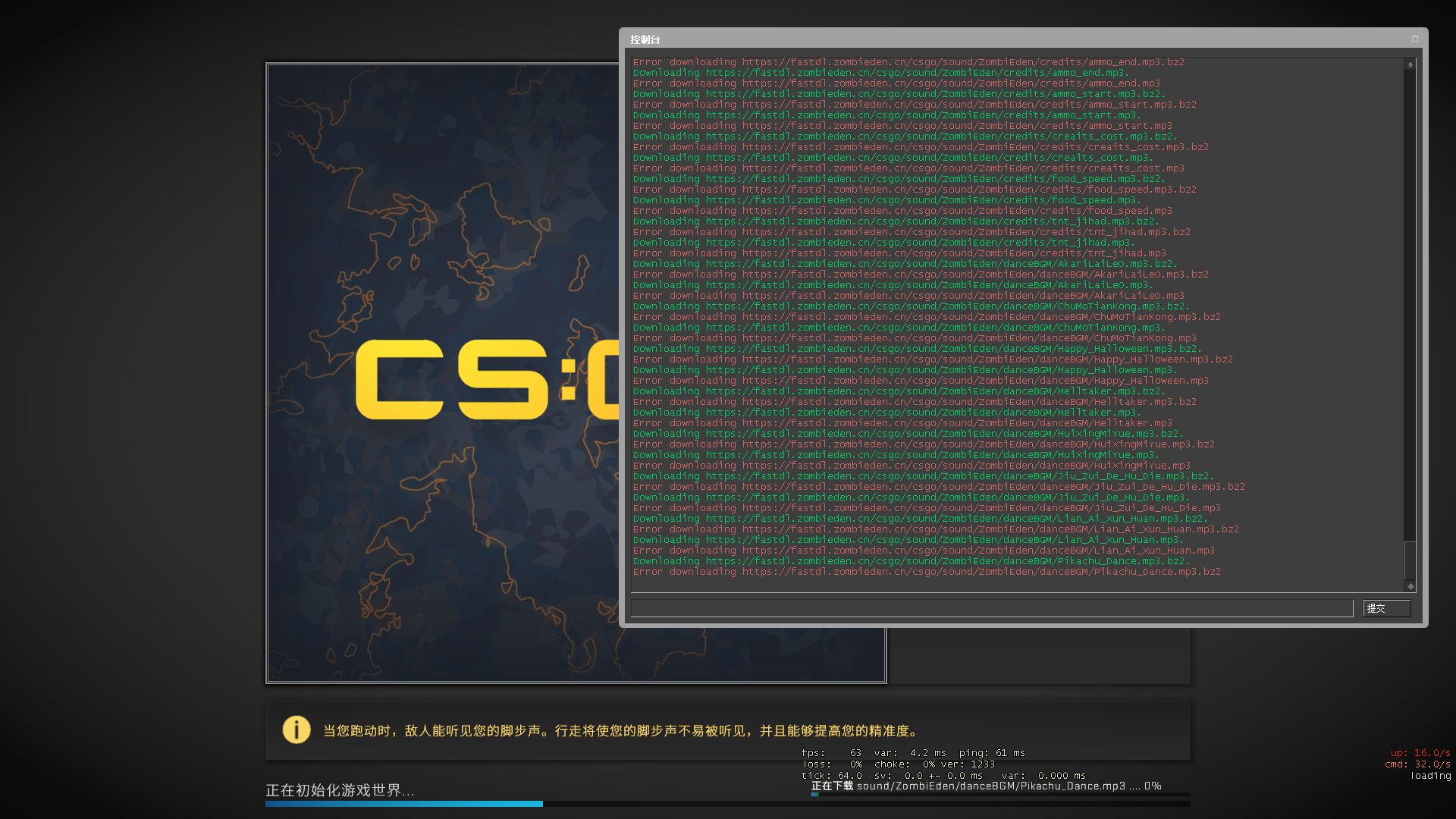Screen dimensions: 1456x819
Task: Click the Downloading line for Lian_Ai_Xun_Huan.mp3.bz2
Action: 921,519
